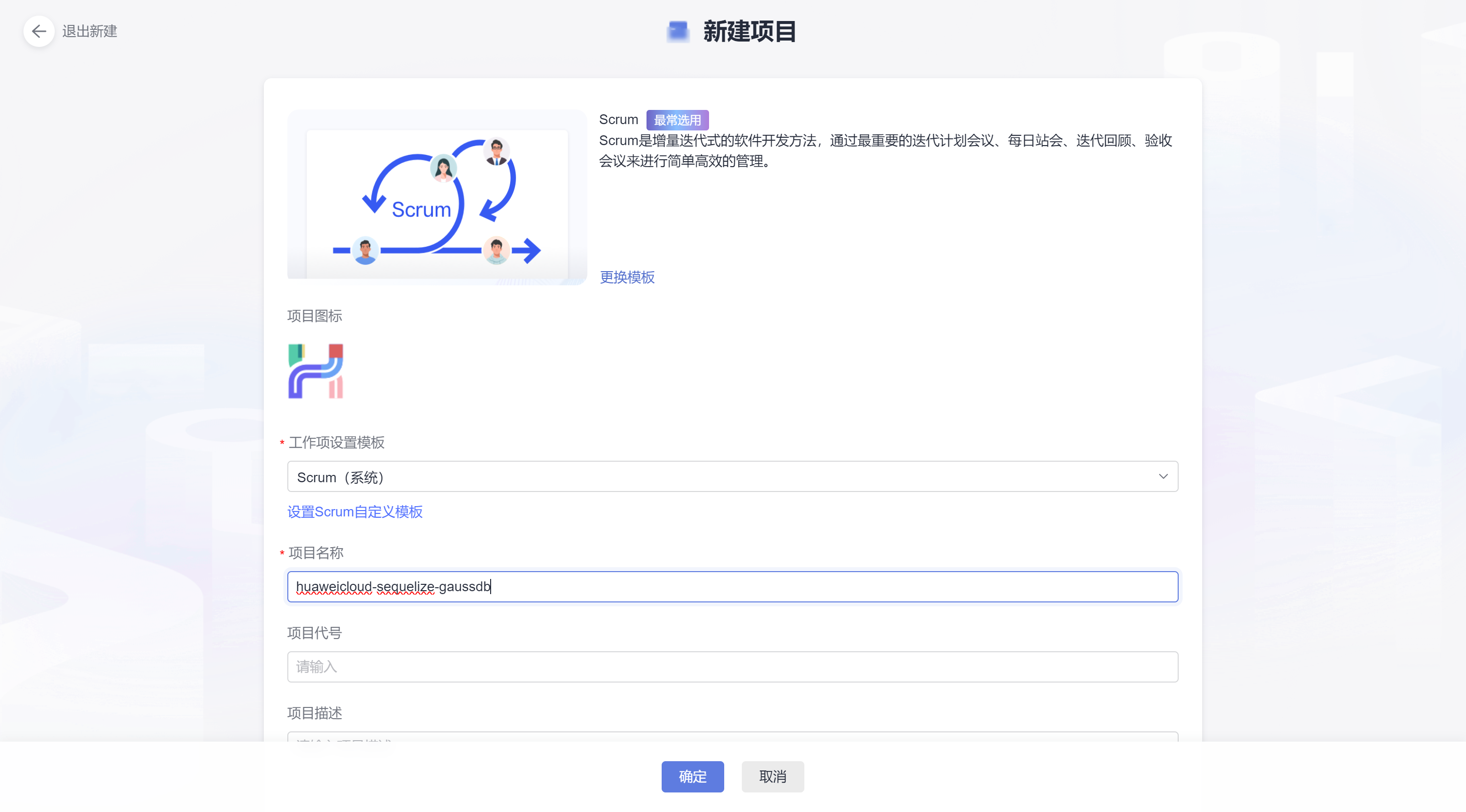Click the 取消 cancel button
Image resolution: width=1466 pixels, height=812 pixels.
tap(772, 776)
